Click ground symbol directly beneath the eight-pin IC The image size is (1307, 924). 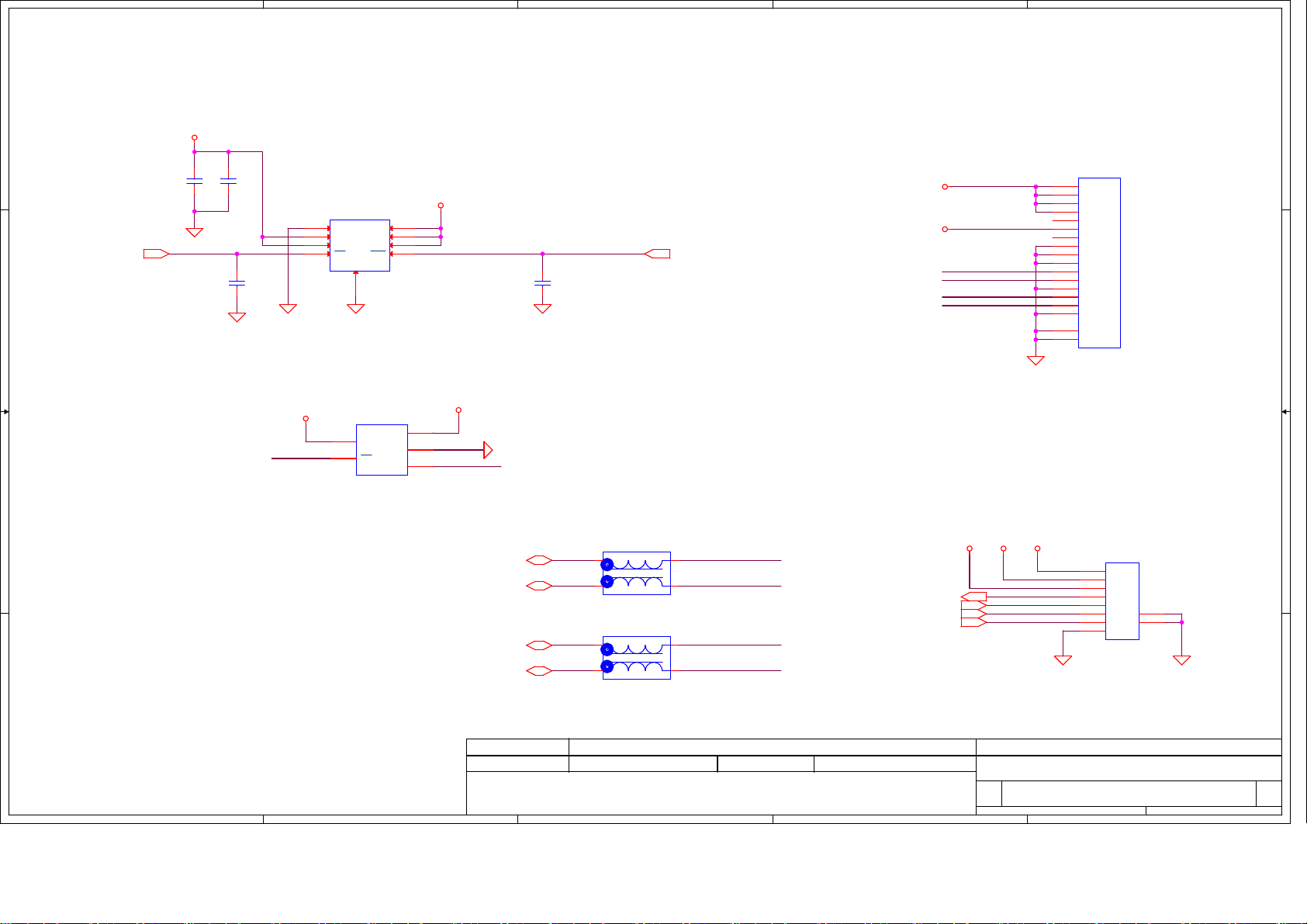tap(356, 309)
